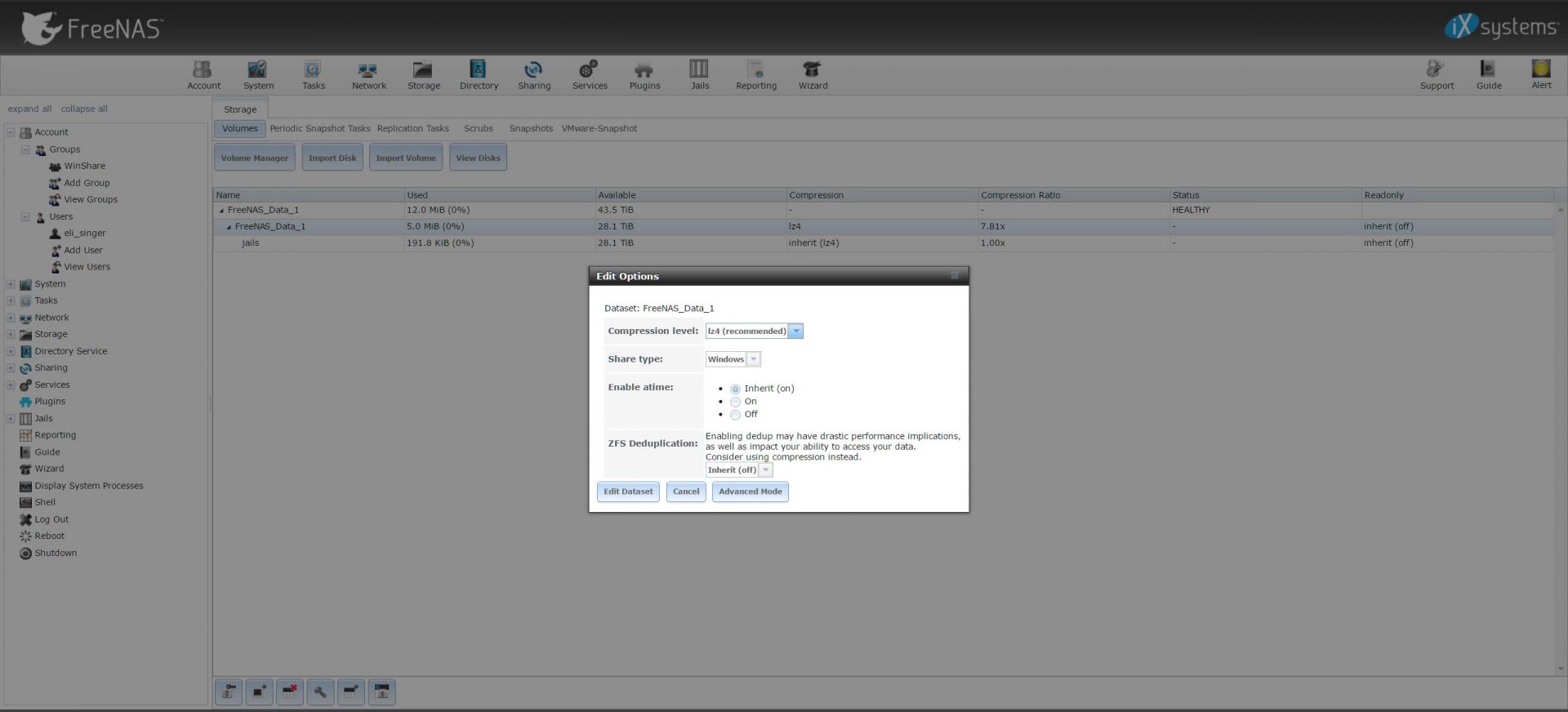Collapse the Account tree node
The width and height of the screenshot is (1568, 712).
coord(11,132)
